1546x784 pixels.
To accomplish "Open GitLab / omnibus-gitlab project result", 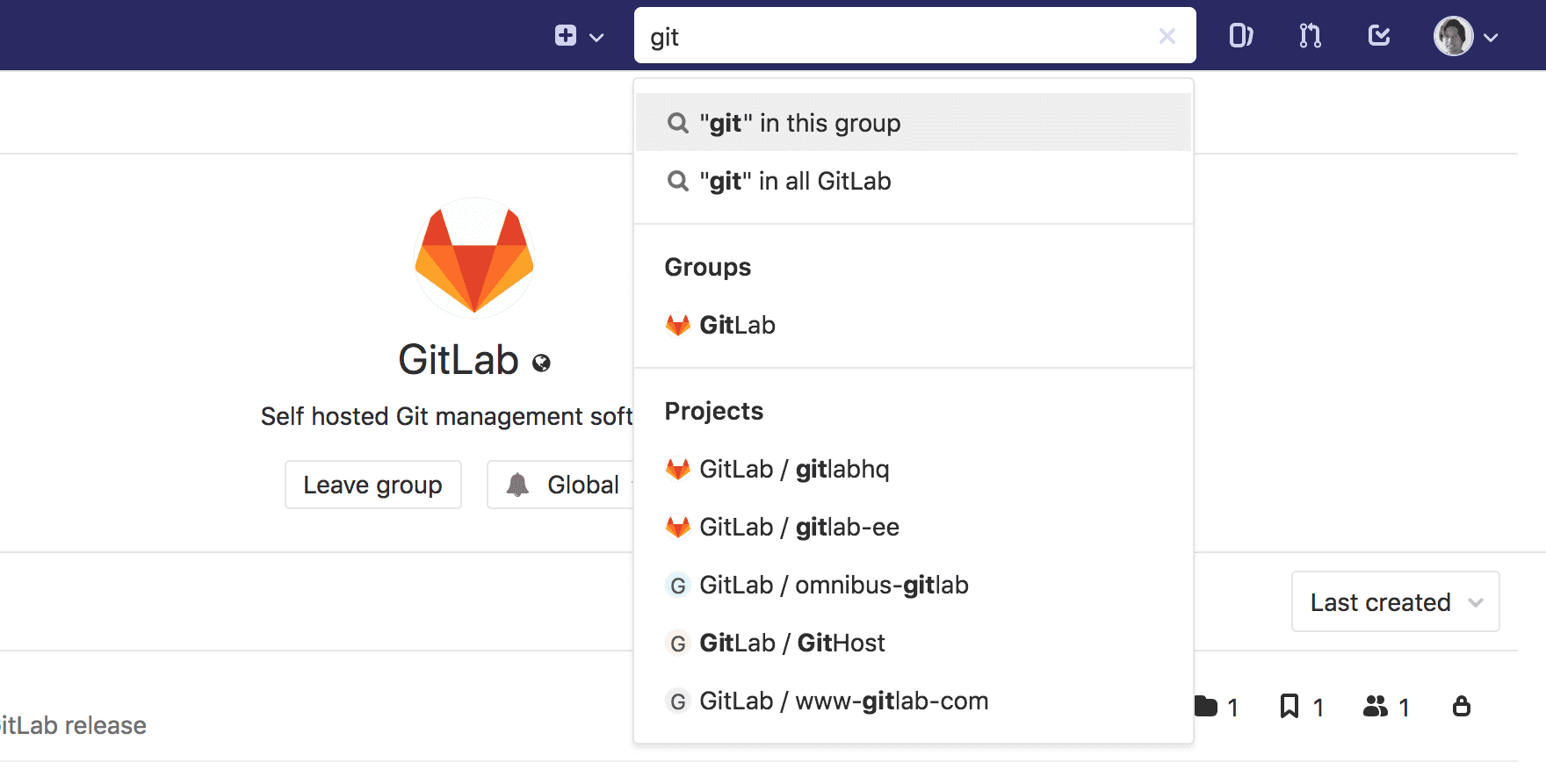I will (914, 585).
